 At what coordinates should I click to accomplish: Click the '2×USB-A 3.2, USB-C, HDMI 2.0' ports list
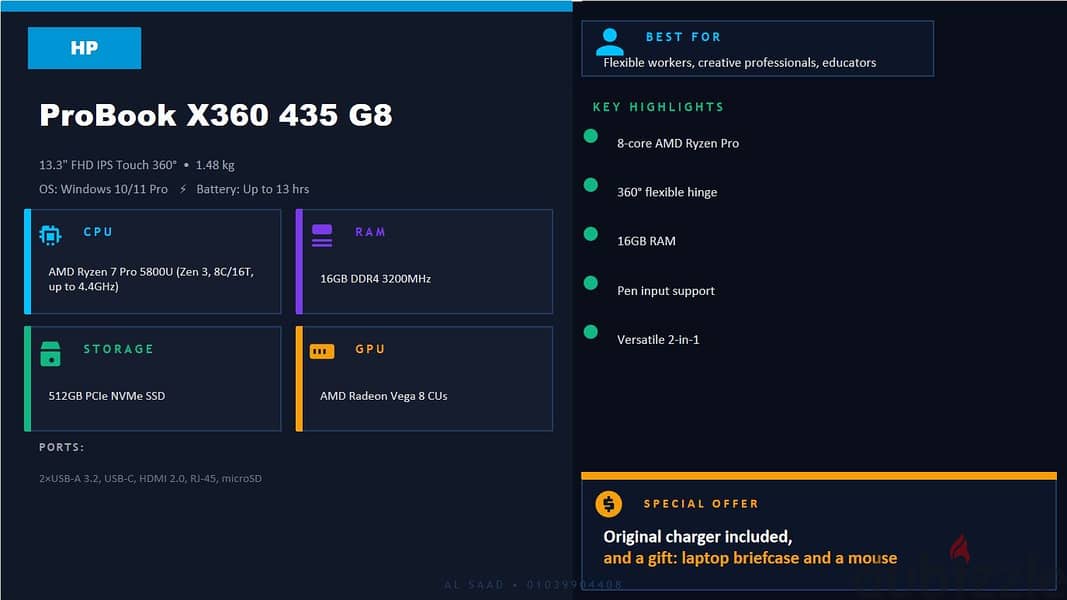150,479
